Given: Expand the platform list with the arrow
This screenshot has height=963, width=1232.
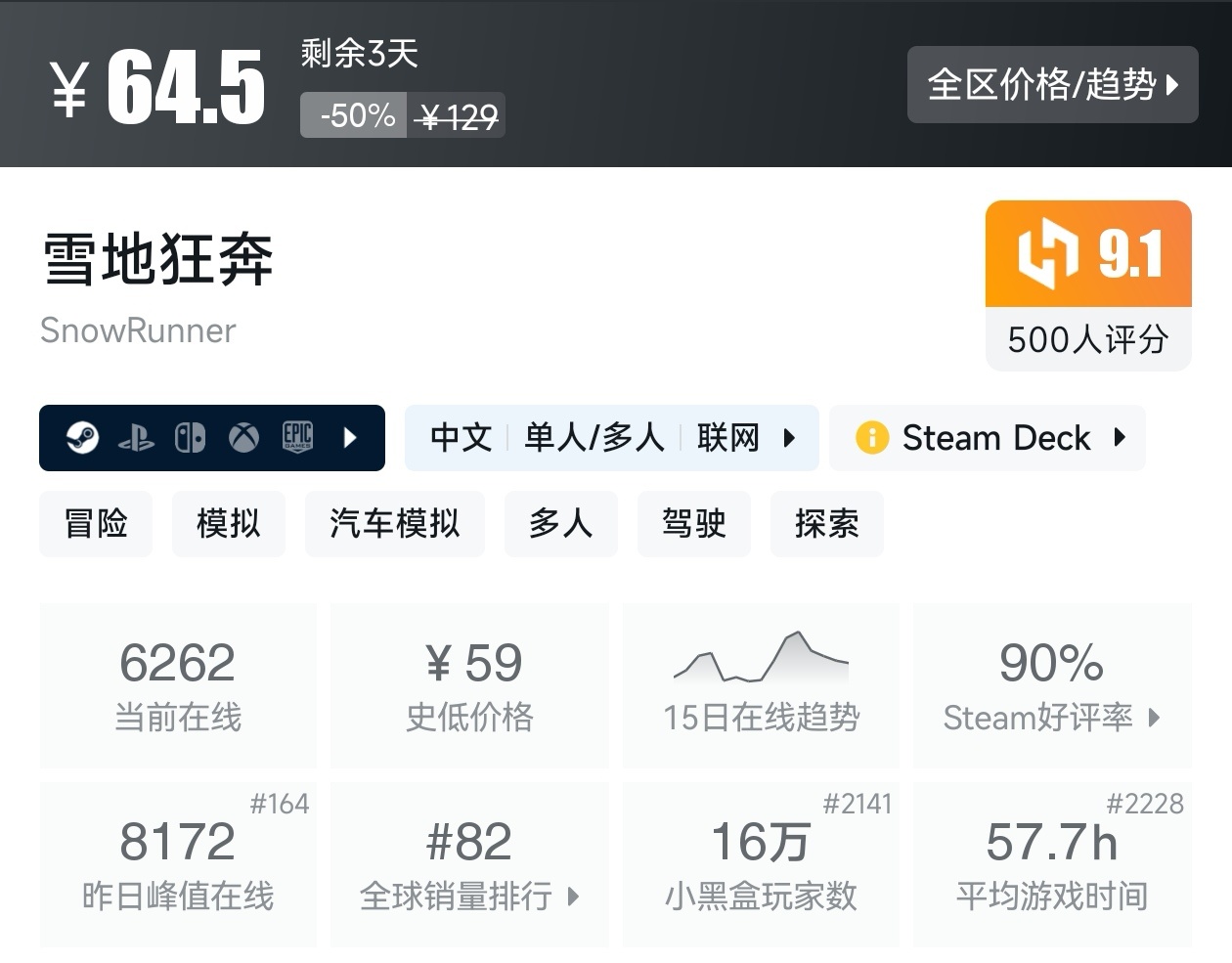Looking at the screenshot, I should pos(350,437).
